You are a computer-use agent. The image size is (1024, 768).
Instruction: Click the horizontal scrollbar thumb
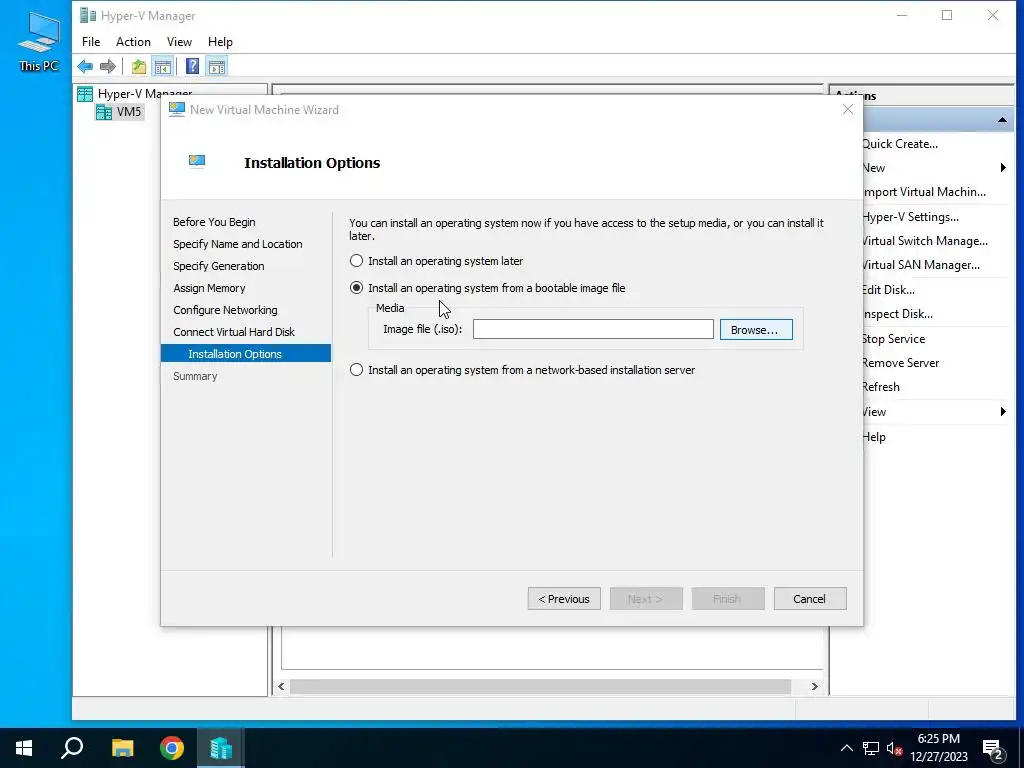[540, 686]
